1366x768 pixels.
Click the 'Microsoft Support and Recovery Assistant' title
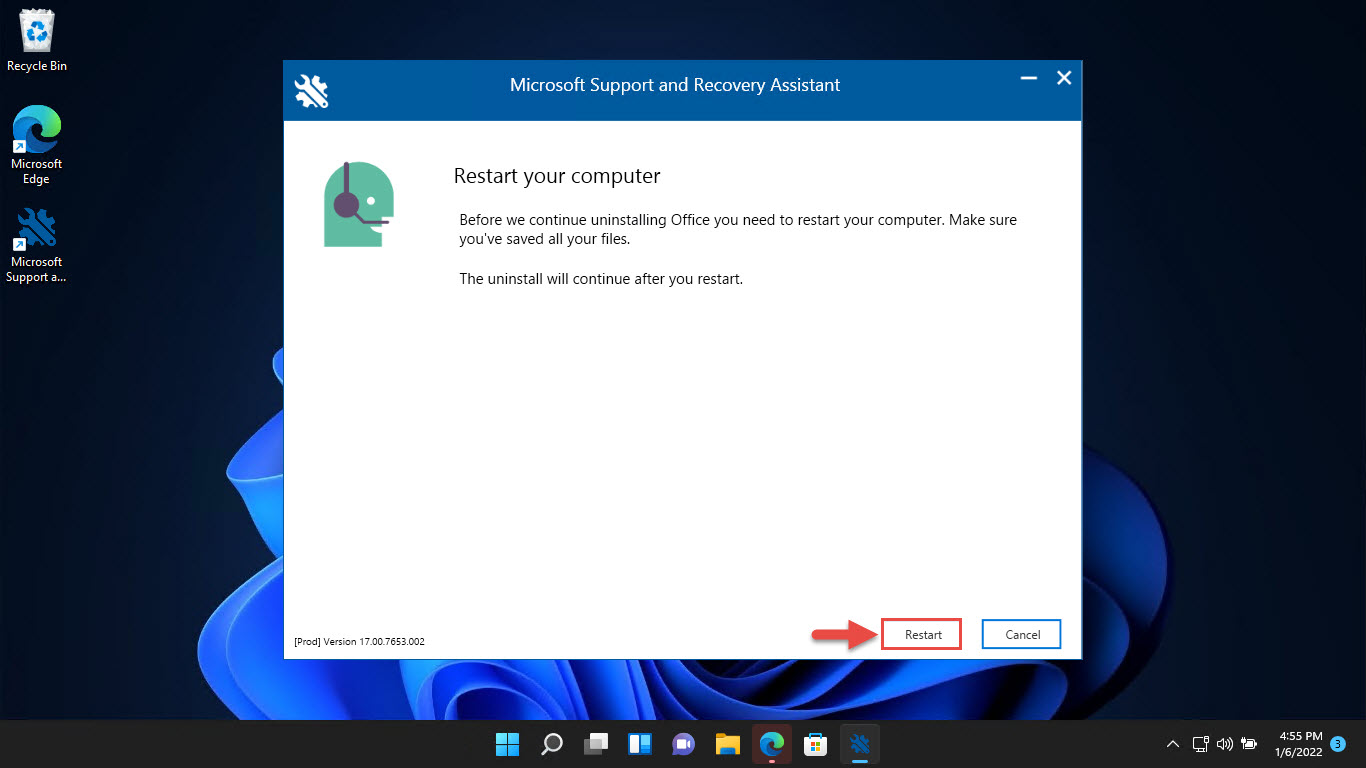(675, 85)
